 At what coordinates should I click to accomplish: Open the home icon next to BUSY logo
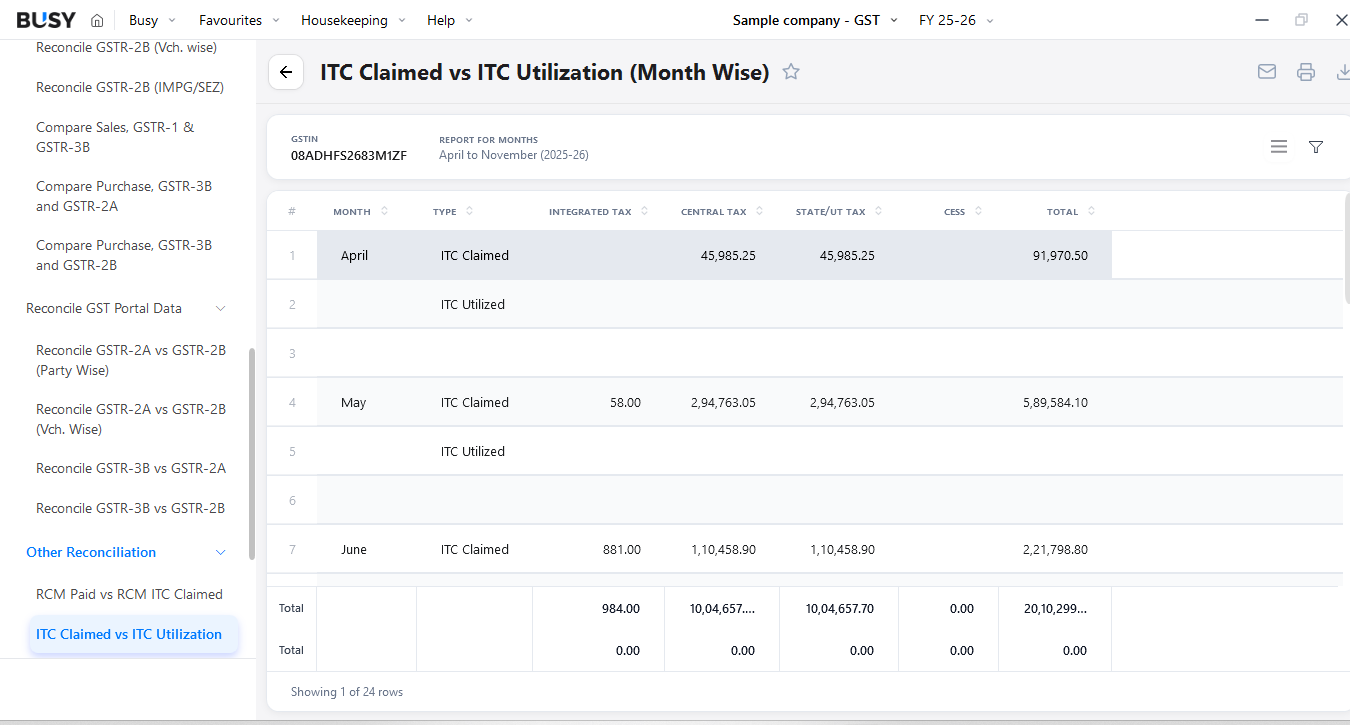click(x=97, y=20)
